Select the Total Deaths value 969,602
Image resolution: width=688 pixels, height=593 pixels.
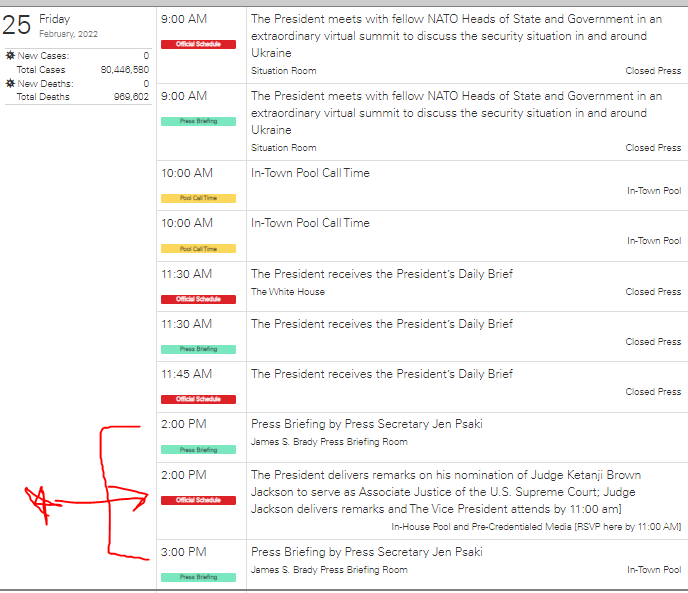click(x=131, y=97)
